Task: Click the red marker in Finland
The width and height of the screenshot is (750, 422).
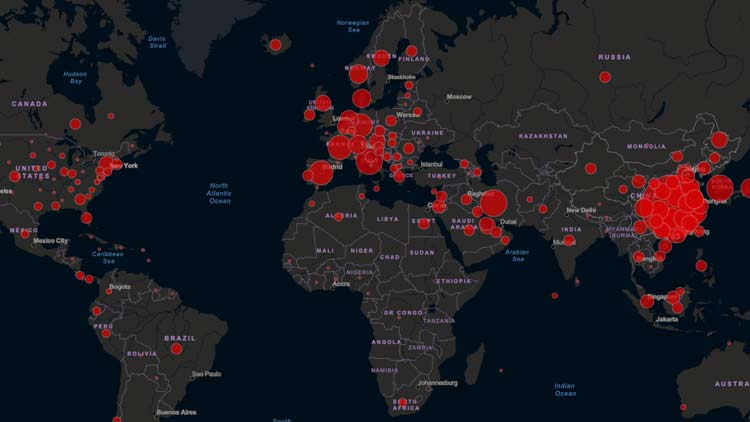Action: pos(411,51)
